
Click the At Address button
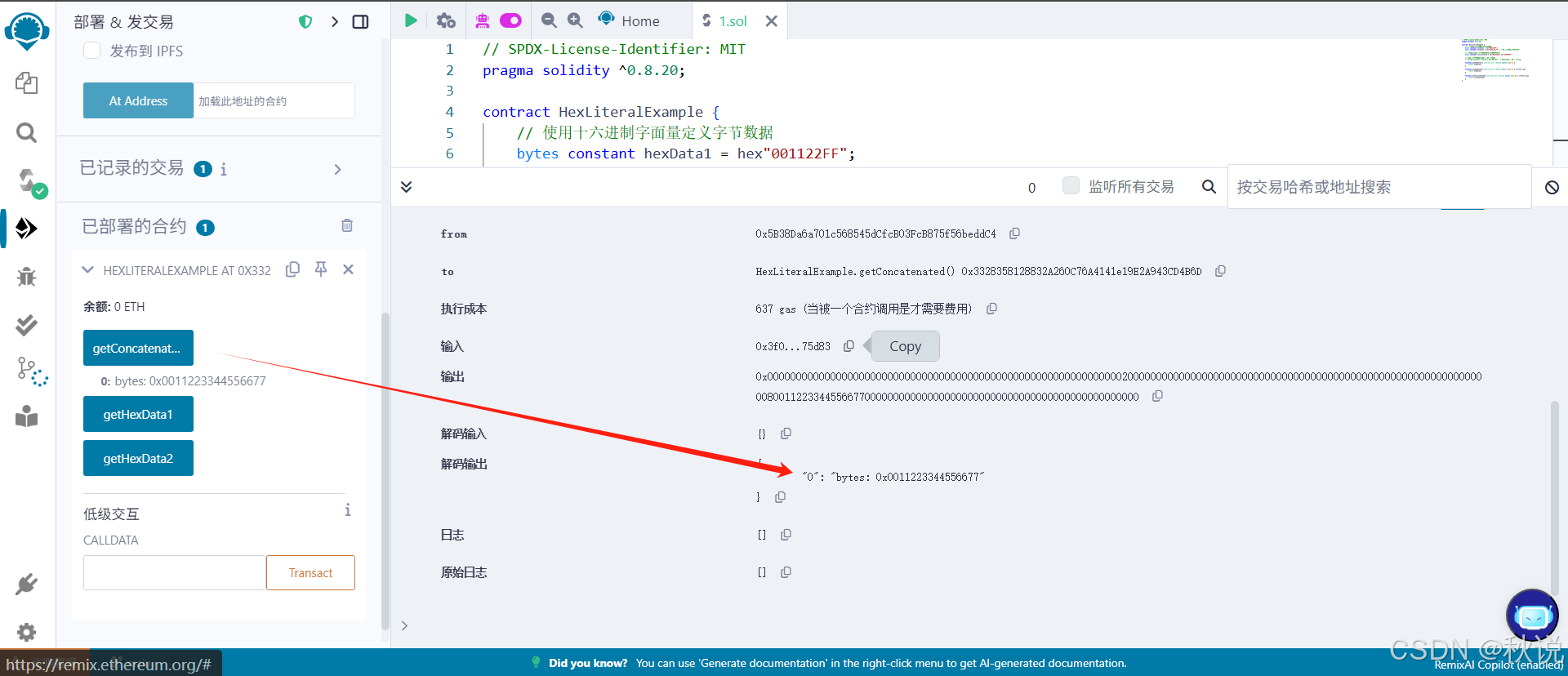tap(138, 100)
